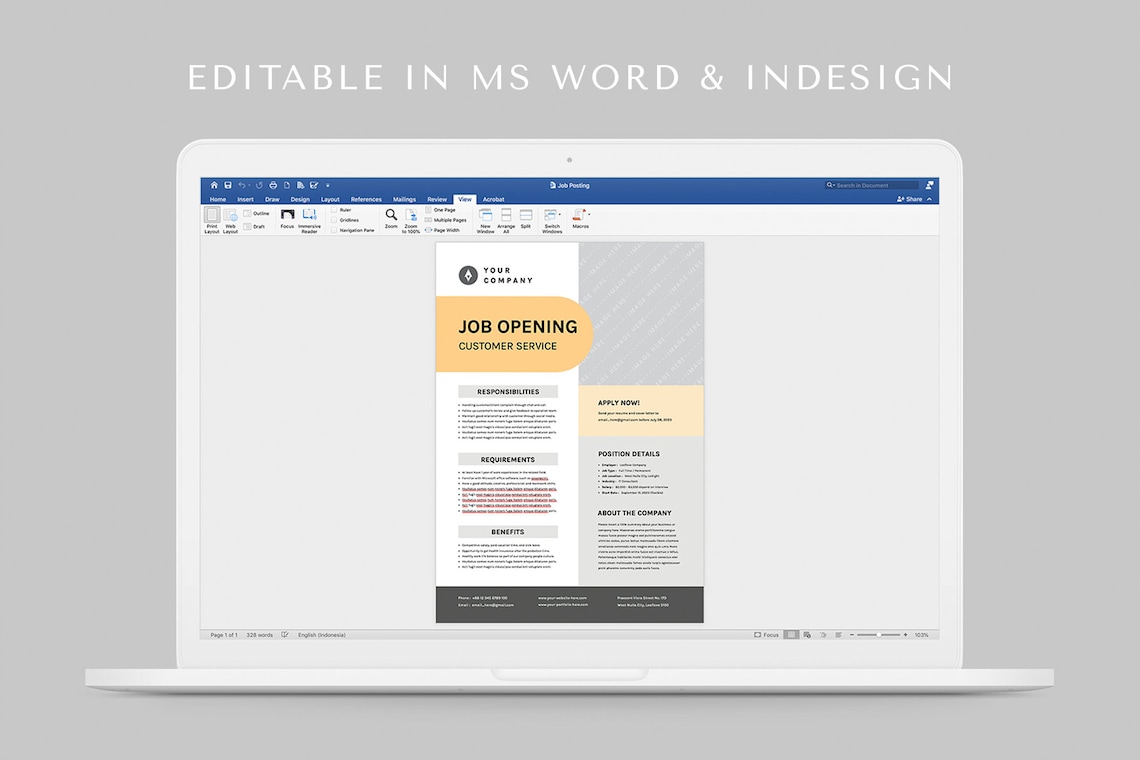The width and height of the screenshot is (1140, 760).
Task: Switch to the Review ribbon tab
Action: (437, 199)
